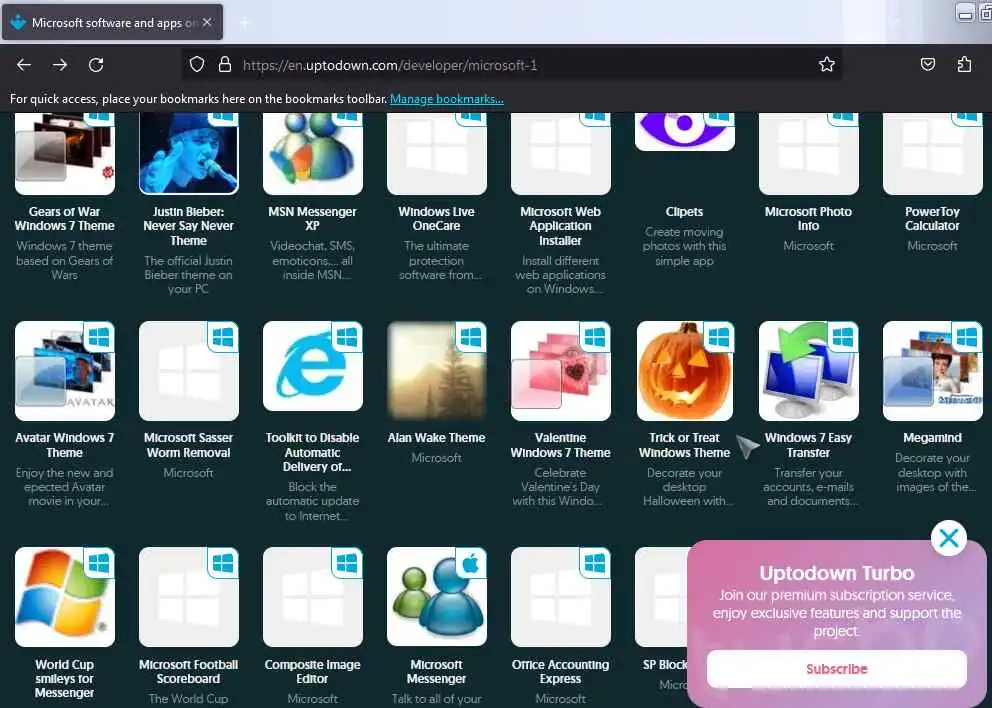
Task: Open Microsoft Sasser Worm Removal placeholder icon
Action: pyautogui.click(x=189, y=371)
